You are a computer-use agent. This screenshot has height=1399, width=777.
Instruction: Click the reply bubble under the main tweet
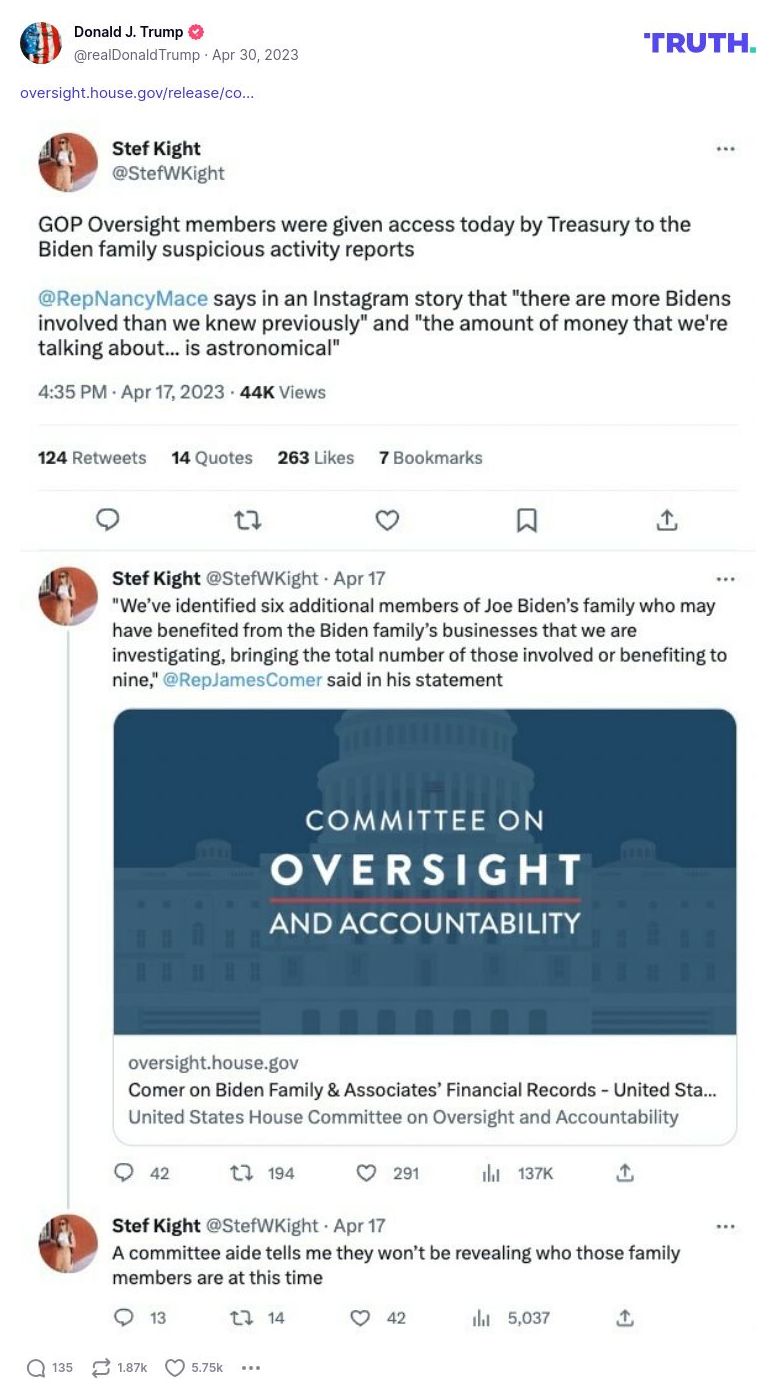107,520
